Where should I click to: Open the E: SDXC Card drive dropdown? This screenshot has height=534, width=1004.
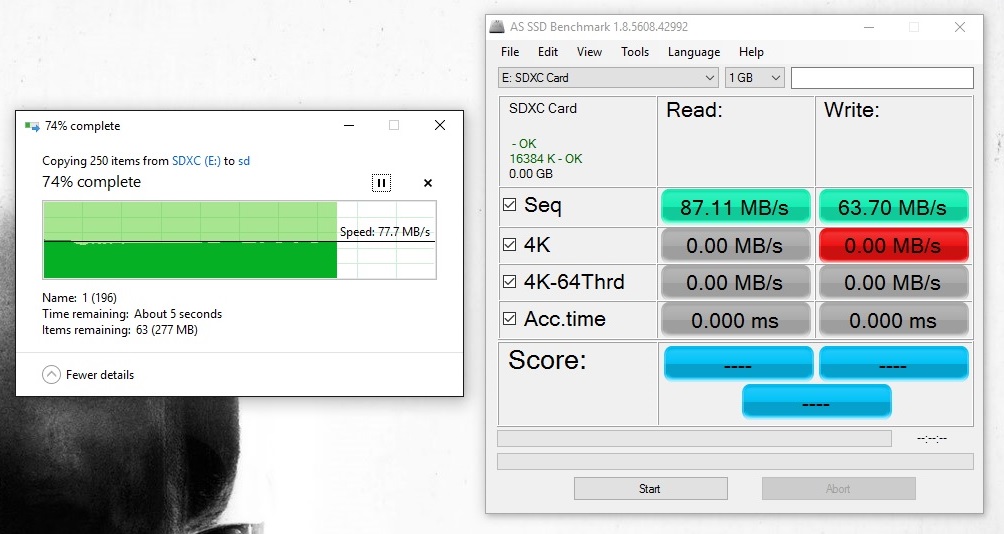[x=608, y=77]
